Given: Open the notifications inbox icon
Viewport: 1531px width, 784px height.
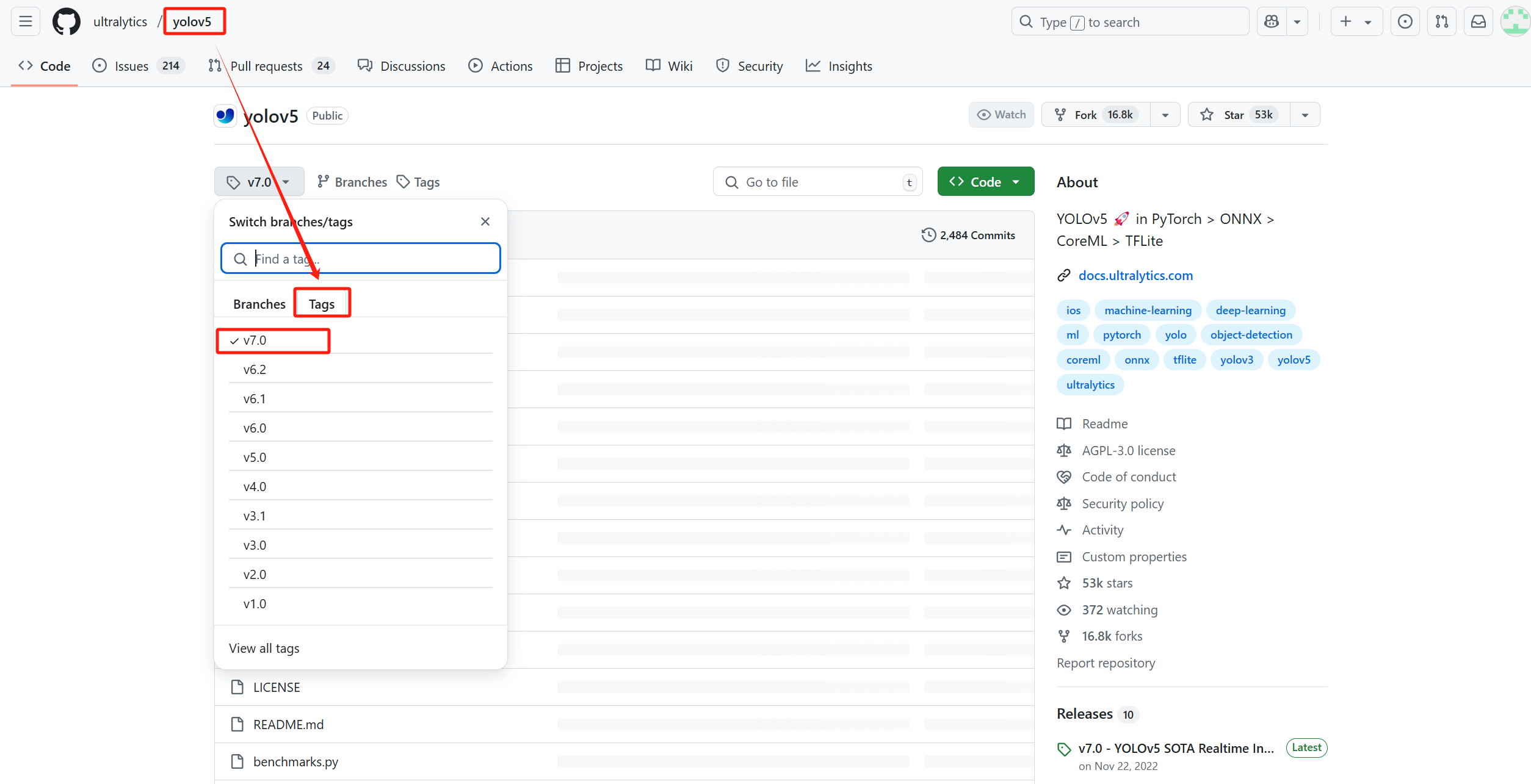Looking at the screenshot, I should (1478, 22).
